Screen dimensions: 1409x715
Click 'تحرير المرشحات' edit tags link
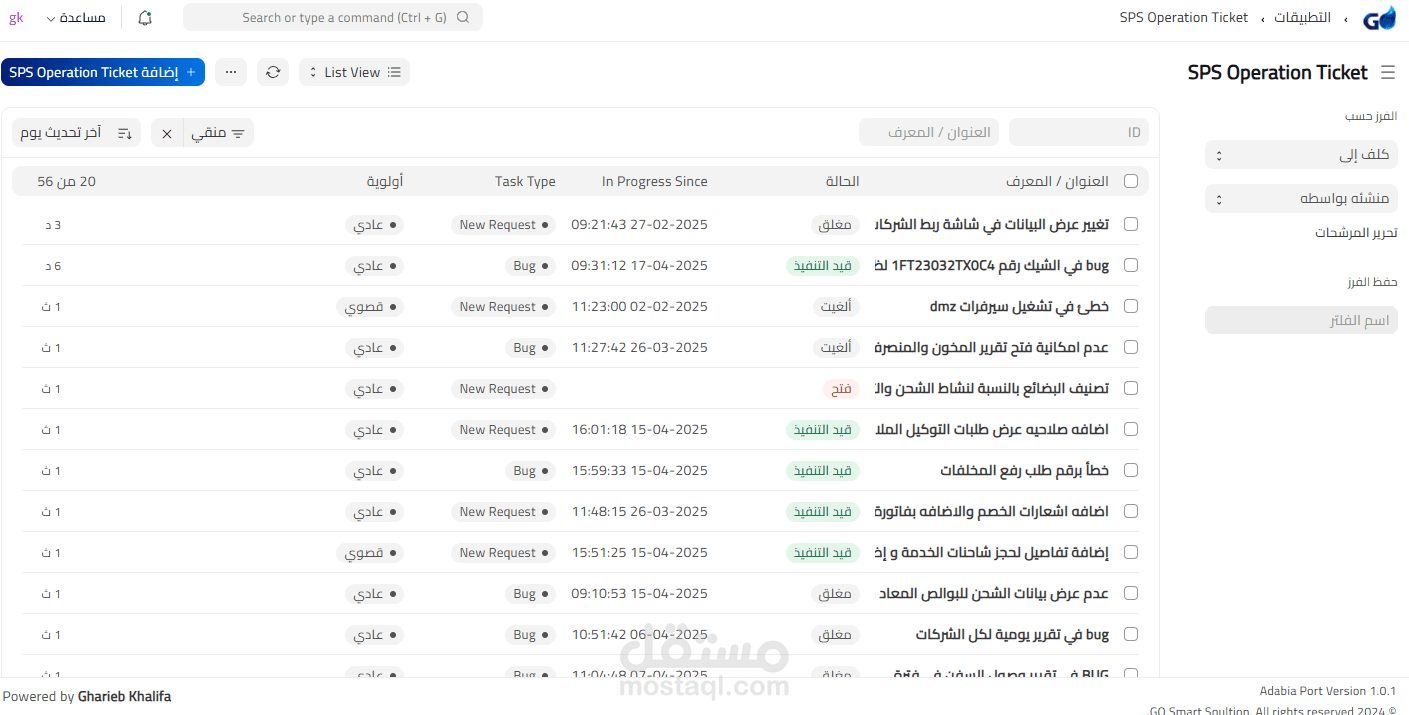point(1356,232)
